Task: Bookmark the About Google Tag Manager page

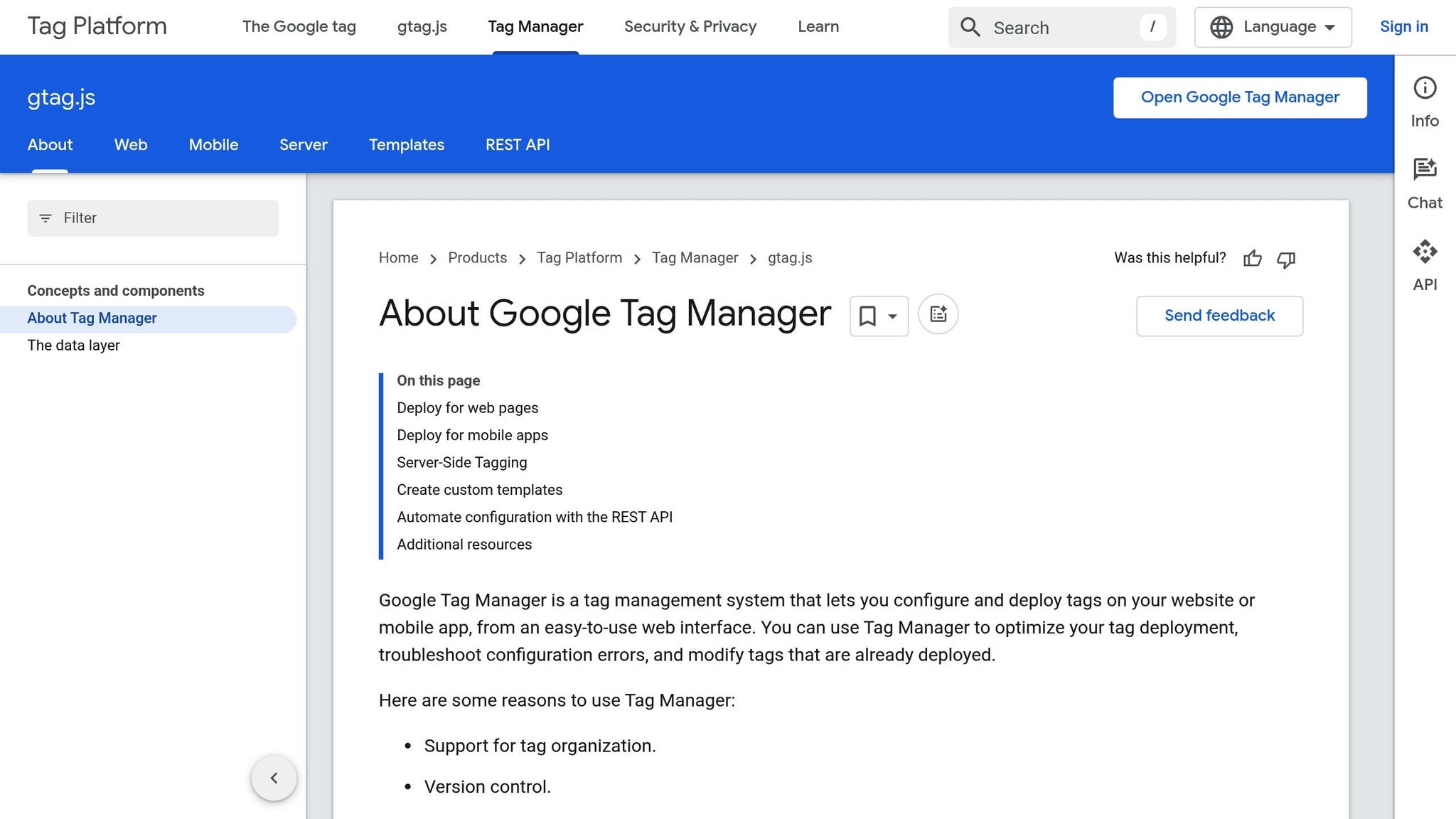Action: click(x=868, y=316)
